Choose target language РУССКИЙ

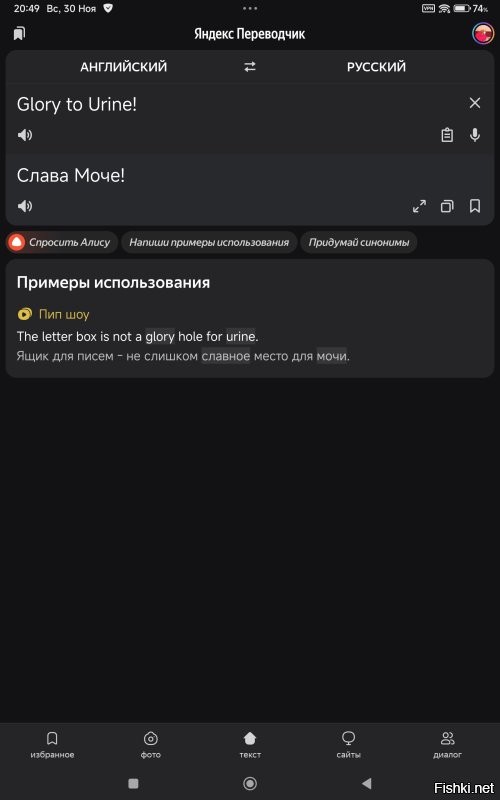tap(377, 67)
